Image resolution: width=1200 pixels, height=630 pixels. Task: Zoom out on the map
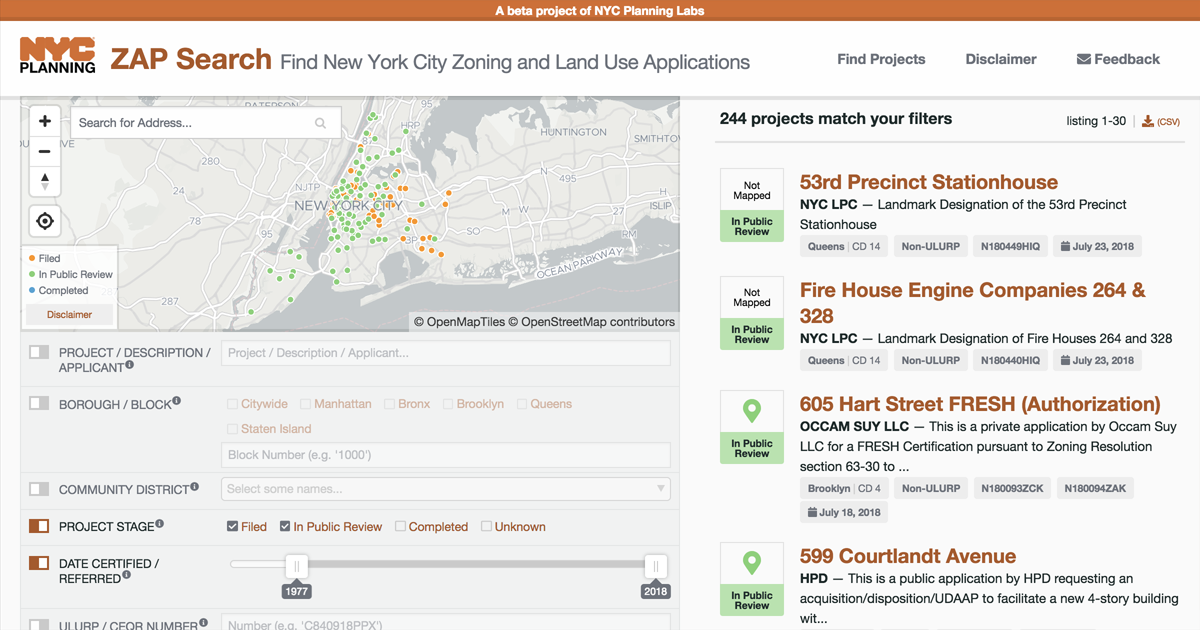(45, 152)
